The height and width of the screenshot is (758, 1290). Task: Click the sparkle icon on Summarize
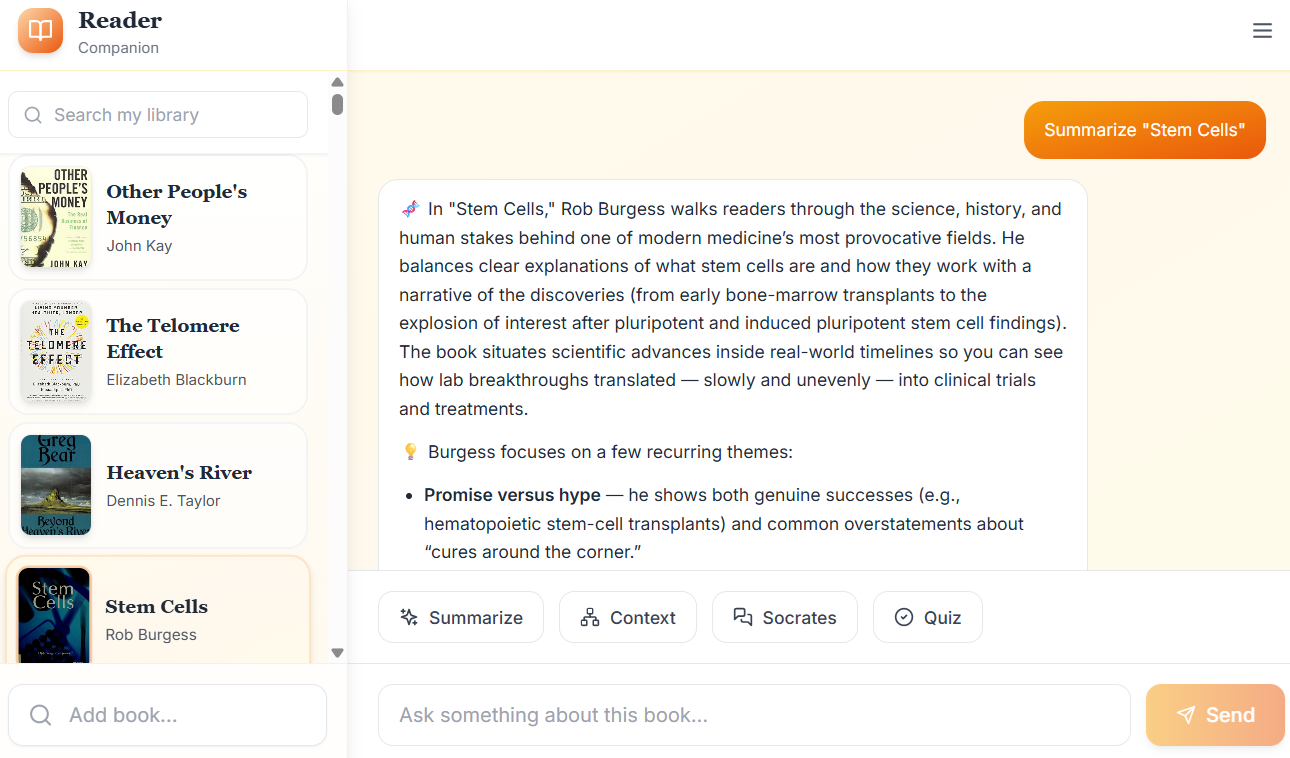409,617
